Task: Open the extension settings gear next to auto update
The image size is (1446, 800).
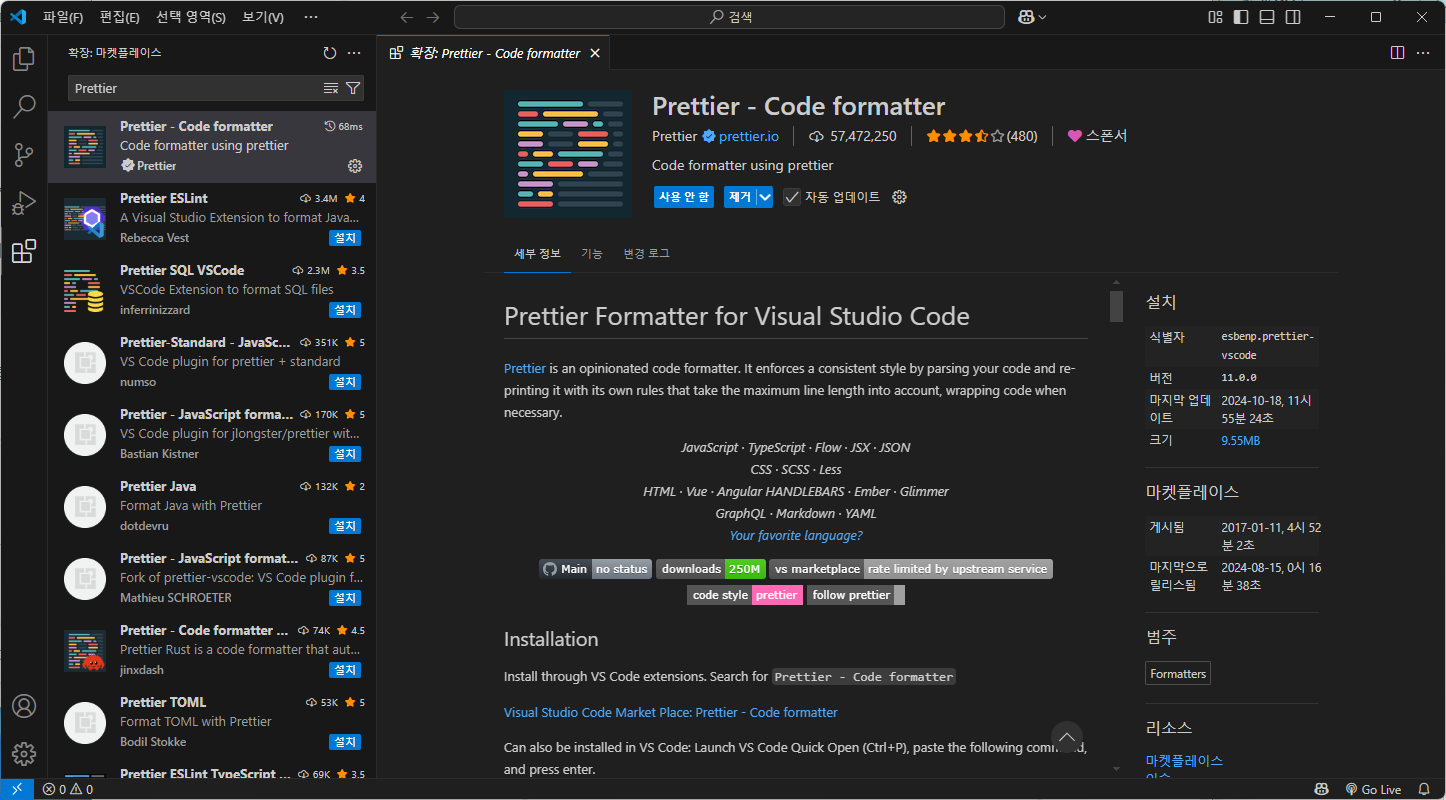Action: (x=899, y=197)
